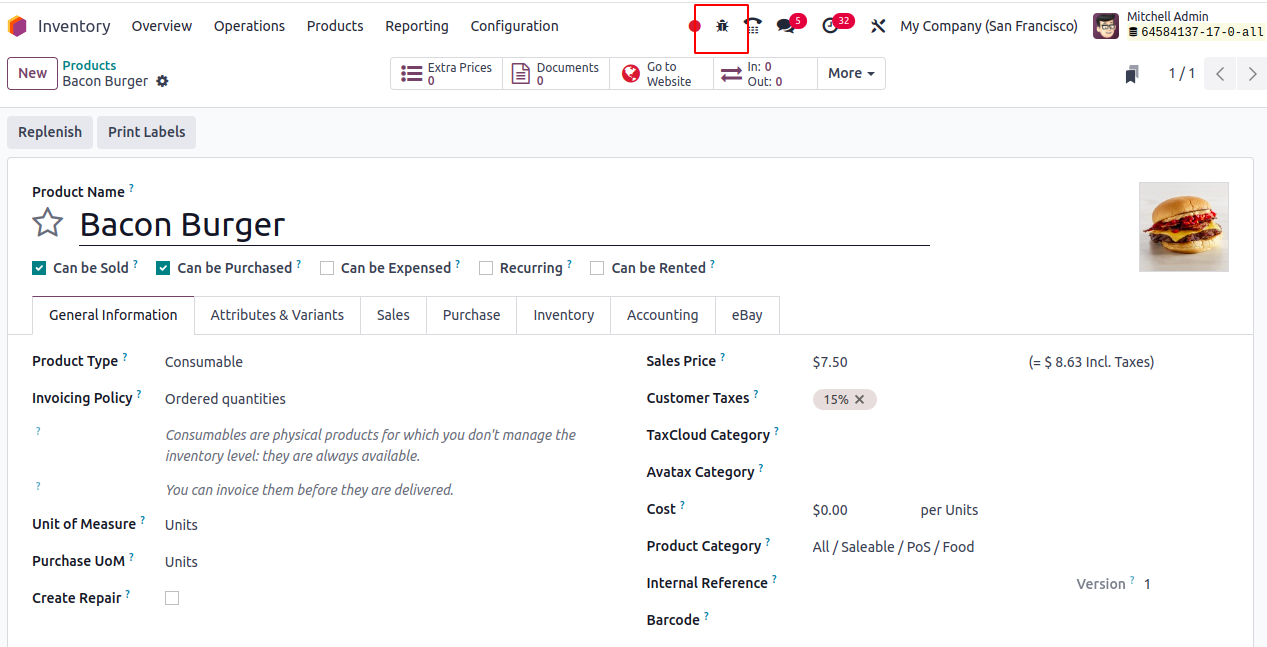Remove the 15% customer tax tag

click(860, 399)
